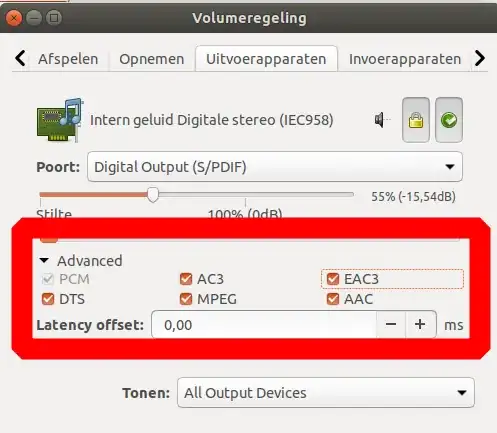Mute the Intern geluid output via speaker icon

pyautogui.click(x=382, y=120)
